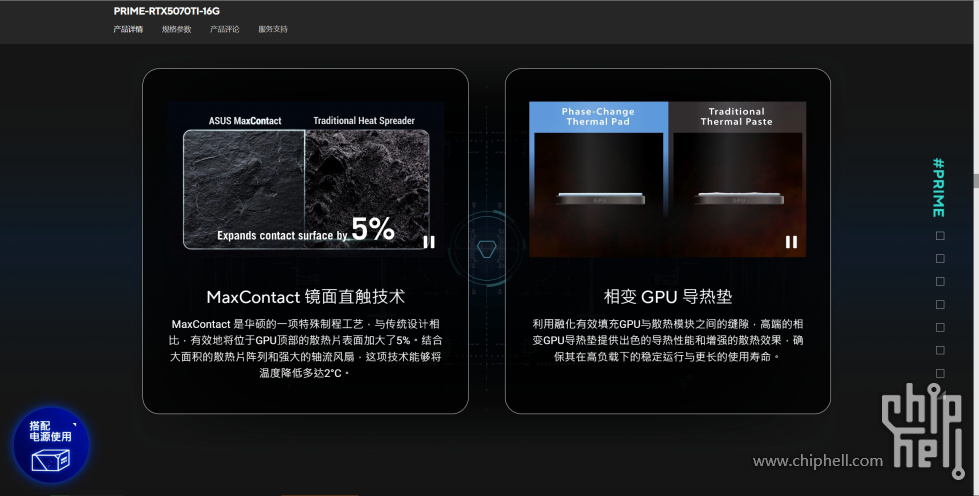This screenshot has width=979, height=496.
Task: Click the 相变 GPU 导热垫 heading
Action: (667, 297)
